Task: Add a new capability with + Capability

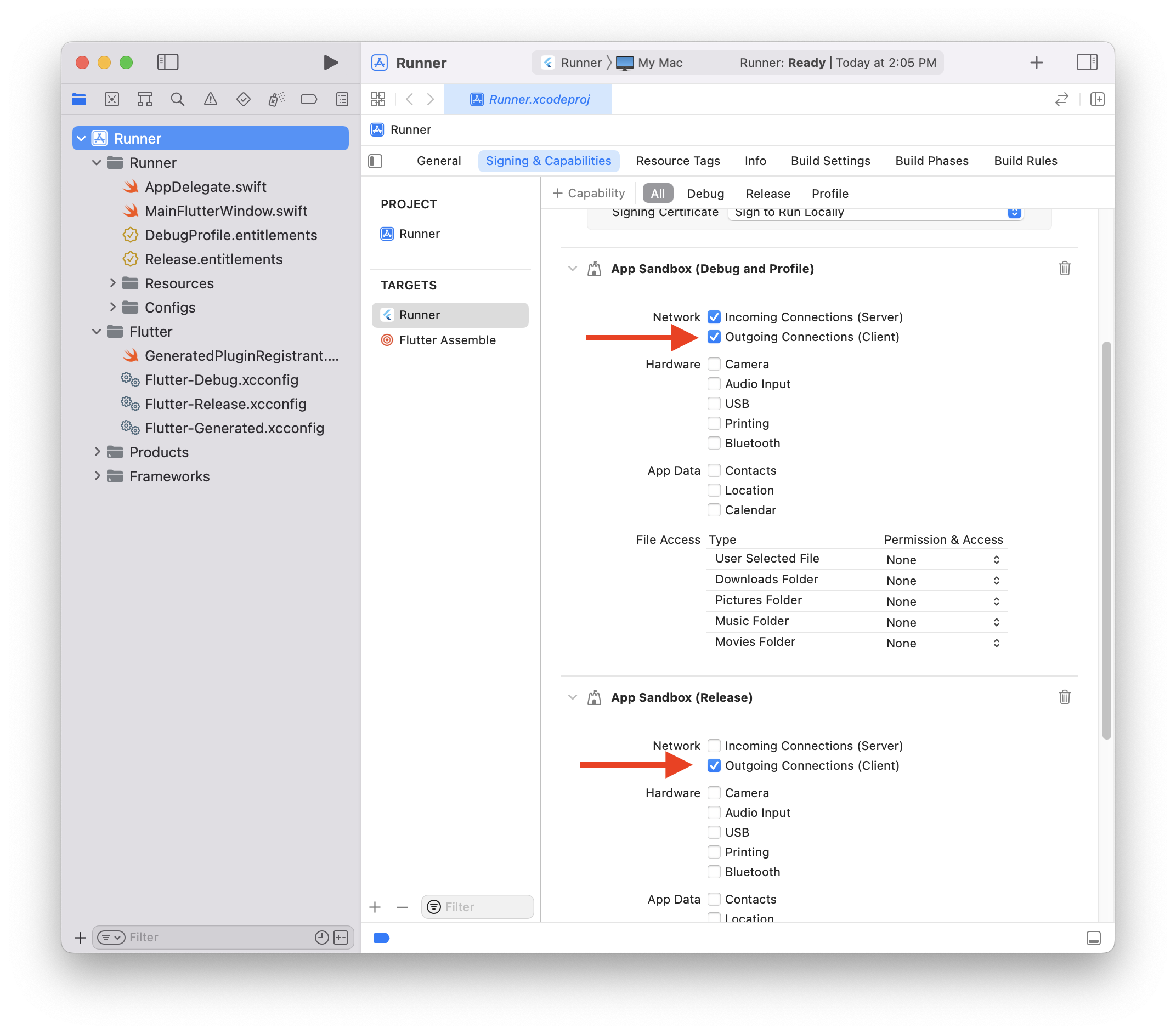Action: pos(588,192)
